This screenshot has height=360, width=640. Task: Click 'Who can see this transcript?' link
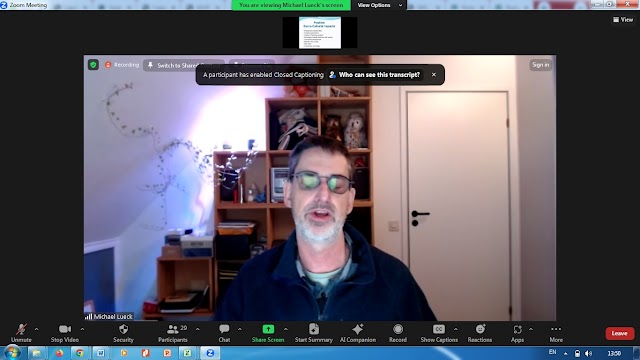pos(375,75)
